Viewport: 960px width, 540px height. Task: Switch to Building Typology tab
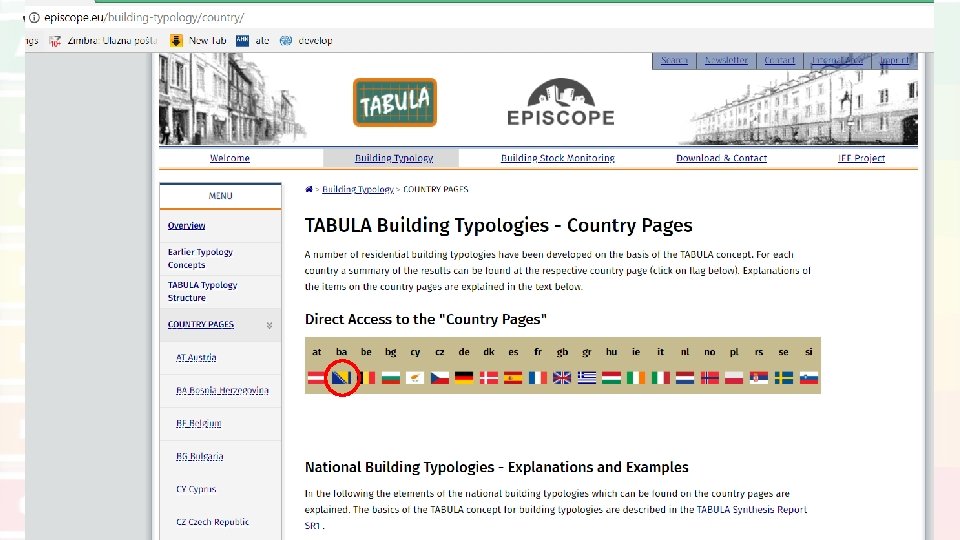click(394, 158)
